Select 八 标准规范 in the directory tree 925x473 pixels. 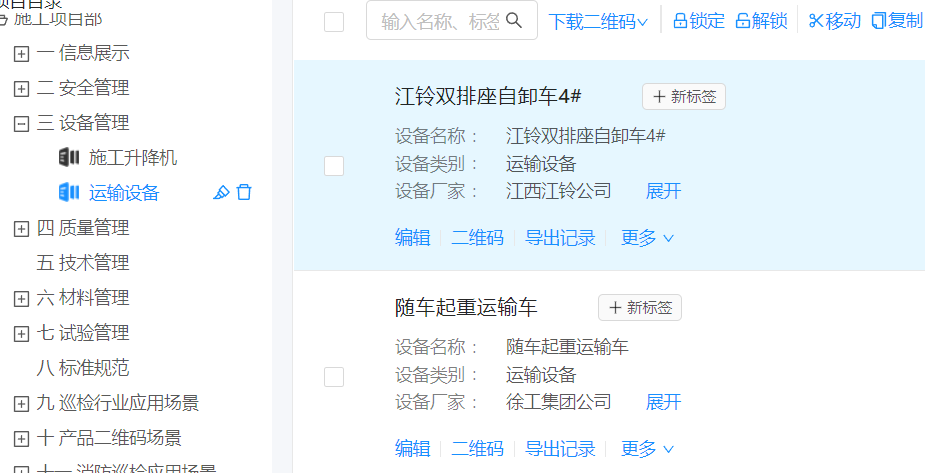[x=83, y=368]
